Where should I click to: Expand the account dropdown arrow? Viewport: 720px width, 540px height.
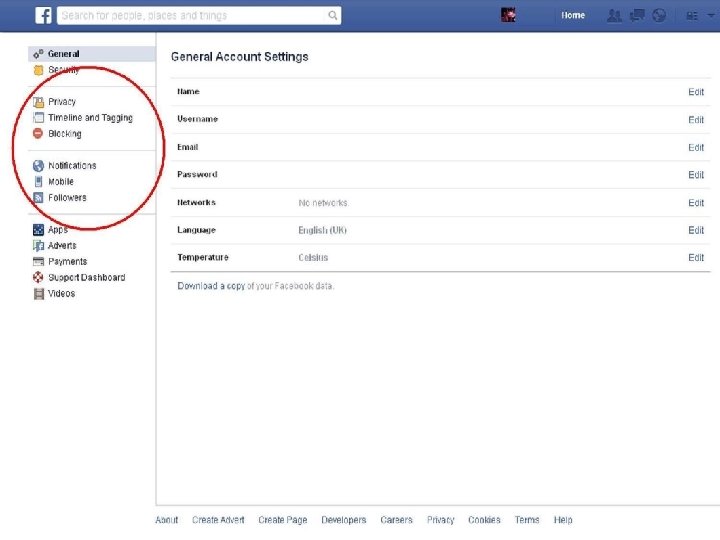[x=711, y=16]
